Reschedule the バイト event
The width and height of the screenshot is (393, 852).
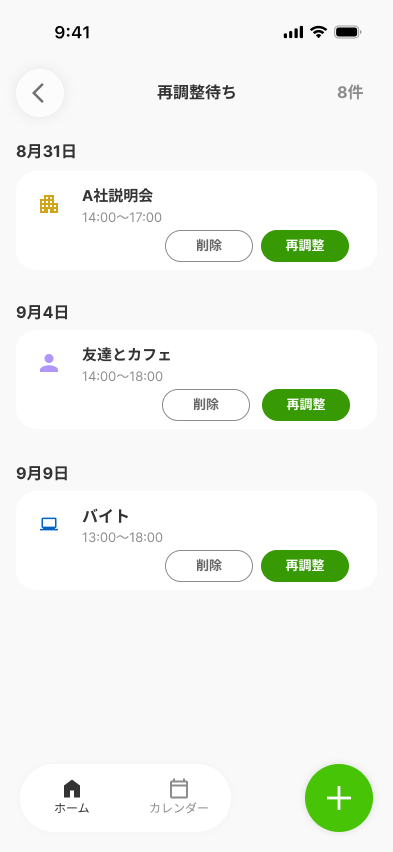click(305, 566)
